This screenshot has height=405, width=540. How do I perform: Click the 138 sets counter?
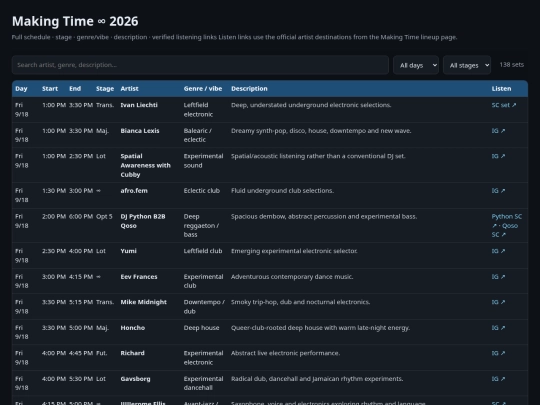(x=511, y=65)
